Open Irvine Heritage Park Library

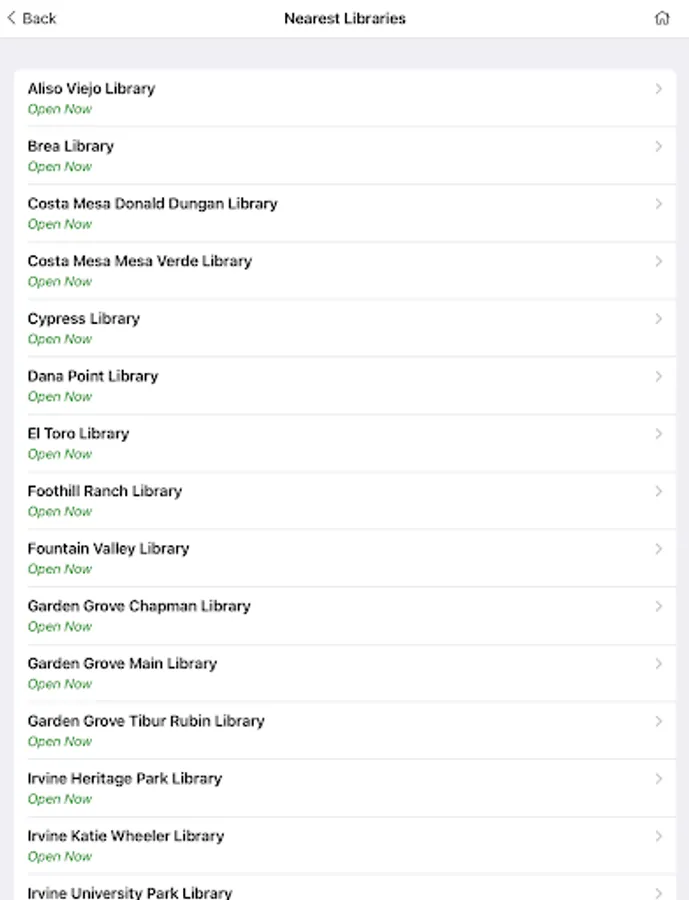[125, 779]
